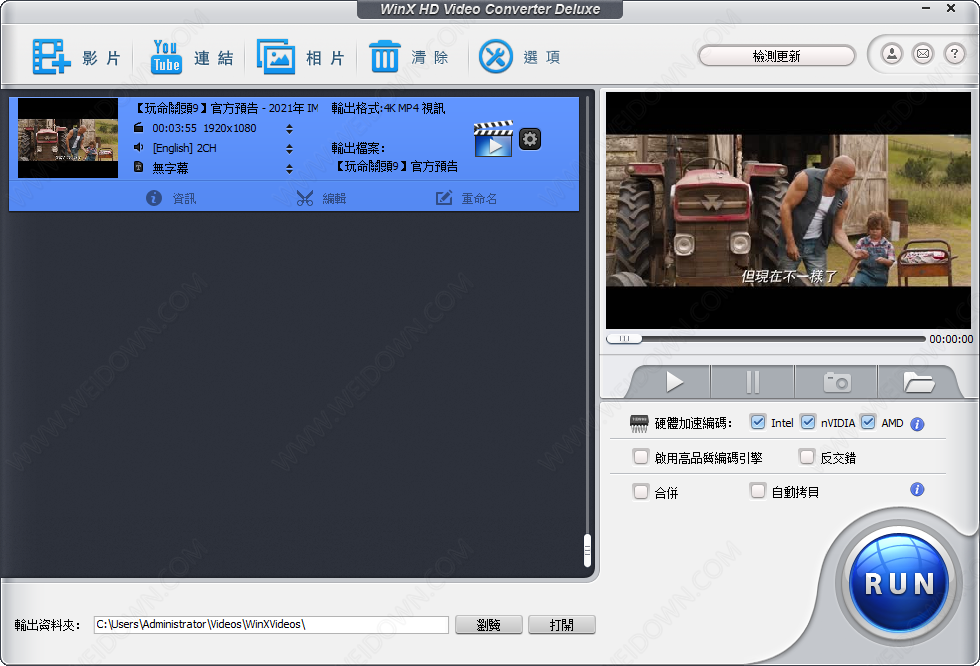
Task: Uncheck the Intel hardware acceleration checkbox
Action: tap(758, 422)
